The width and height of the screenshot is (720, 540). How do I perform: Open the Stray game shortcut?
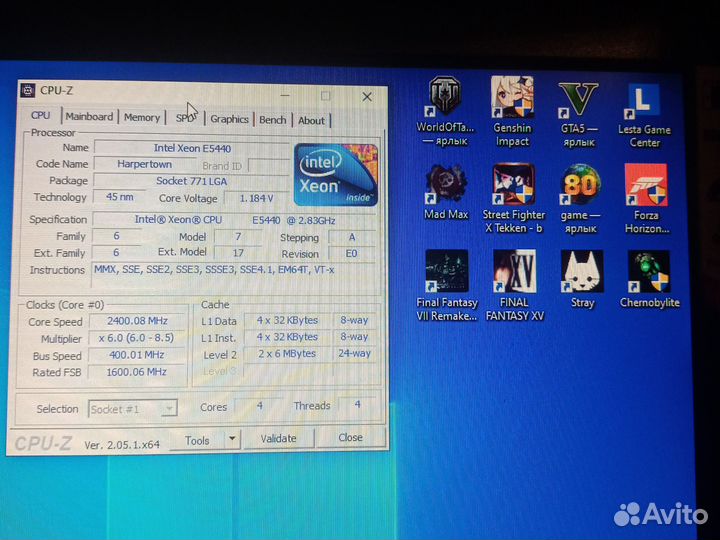pos(582,272)
